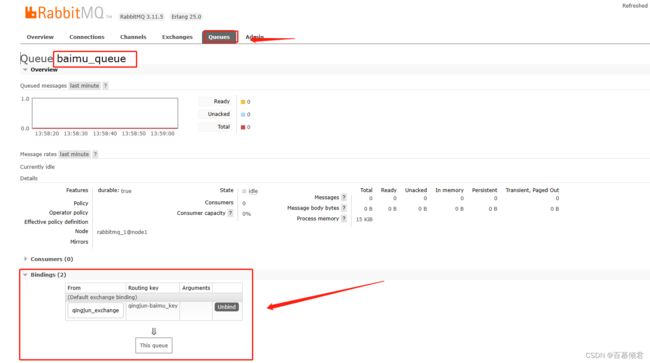Open help for Consumer capacity
This screenshot has height=363, width=650.
tap(230, 213)
